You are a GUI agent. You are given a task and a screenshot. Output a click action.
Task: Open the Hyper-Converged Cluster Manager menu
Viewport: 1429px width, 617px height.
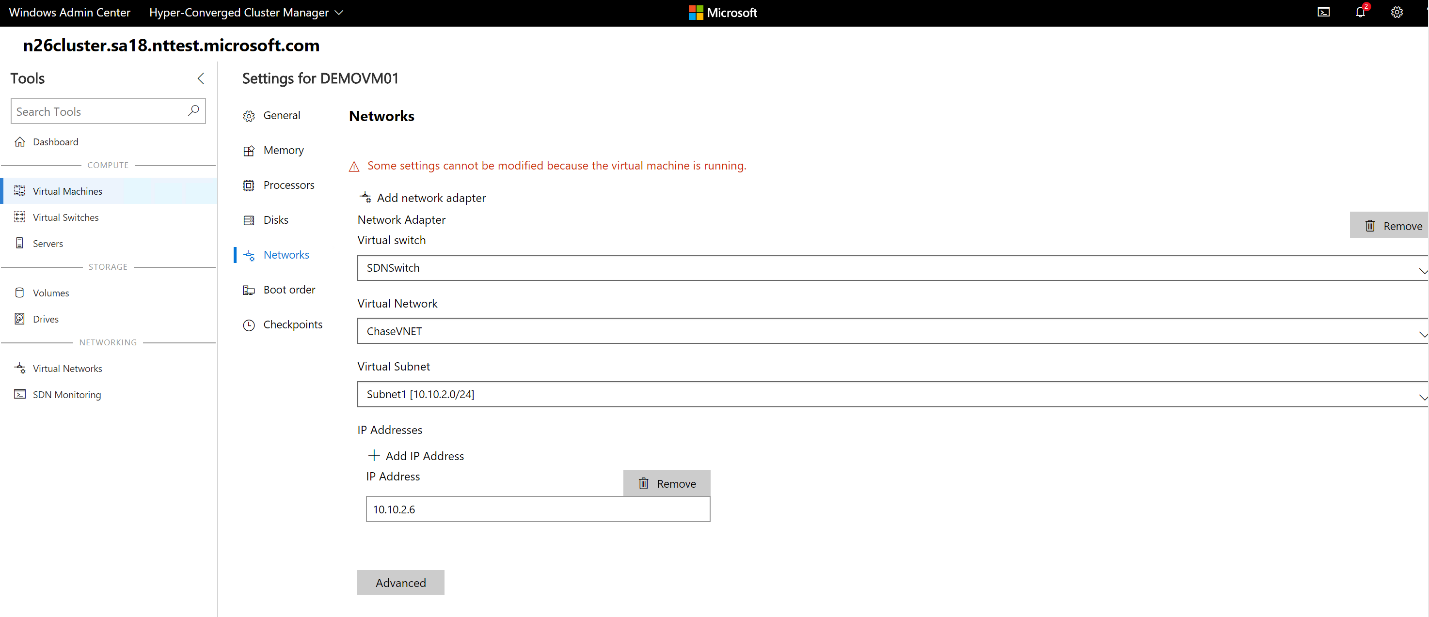click(245, 12)
